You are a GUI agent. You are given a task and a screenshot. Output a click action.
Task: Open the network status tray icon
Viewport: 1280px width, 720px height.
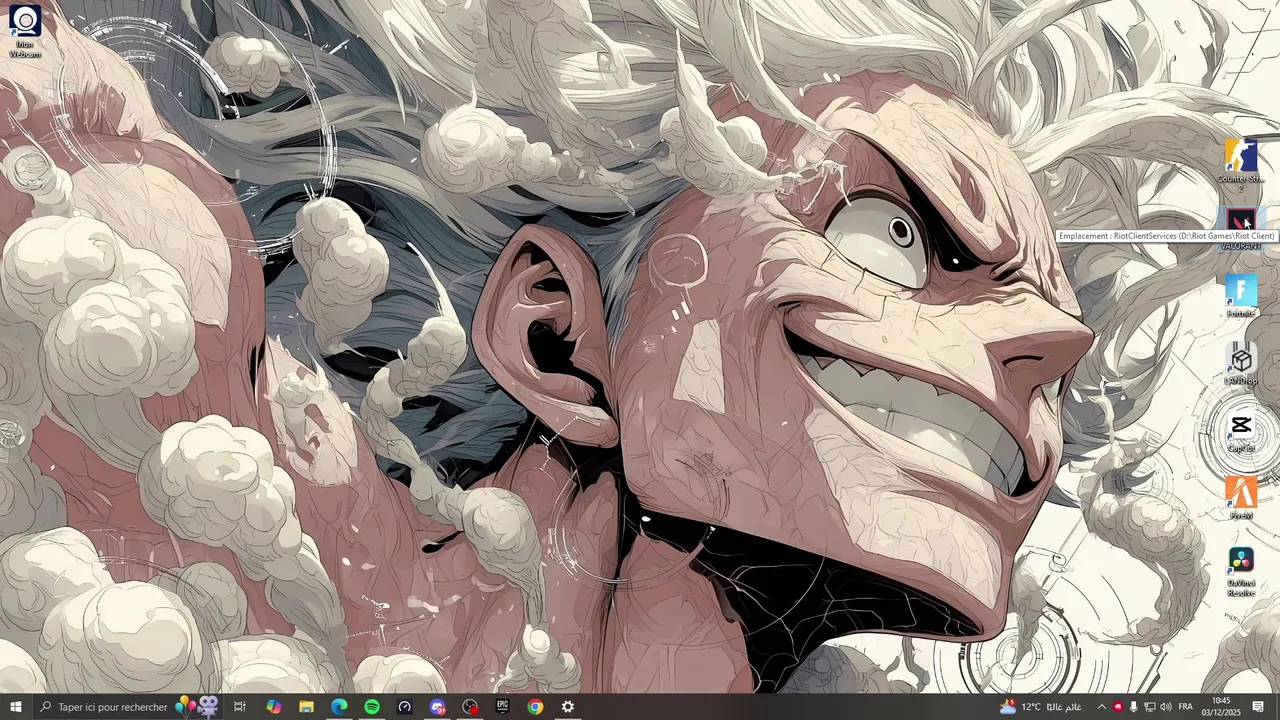pyautogui.click(x=1149, y=707)
